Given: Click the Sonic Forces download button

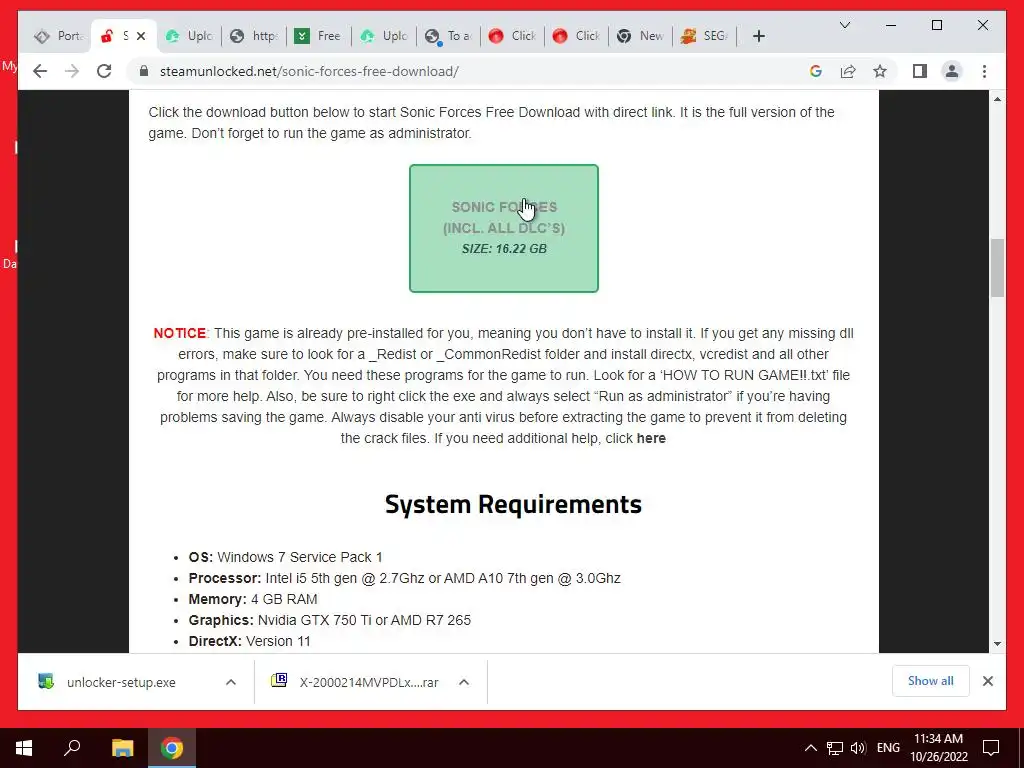Looking at the screenshot, I should coord(504,228).
